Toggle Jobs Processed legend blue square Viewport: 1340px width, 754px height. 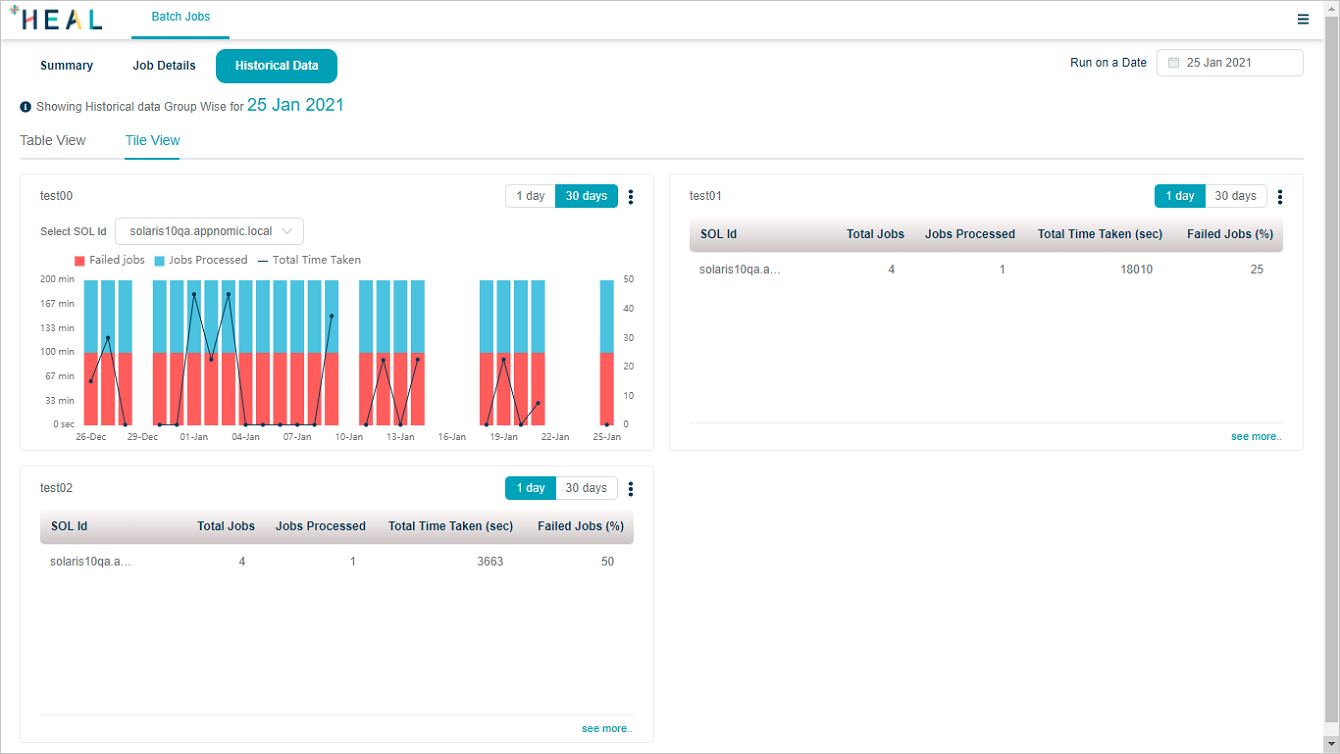(x=159, y=261)
